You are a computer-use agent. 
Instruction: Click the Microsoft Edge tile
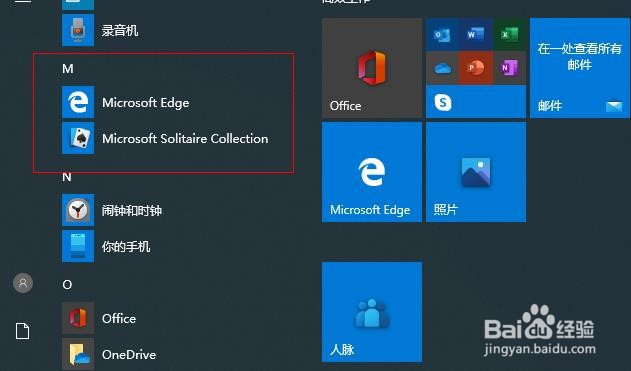pyautogui.click(x=372, y=172)
